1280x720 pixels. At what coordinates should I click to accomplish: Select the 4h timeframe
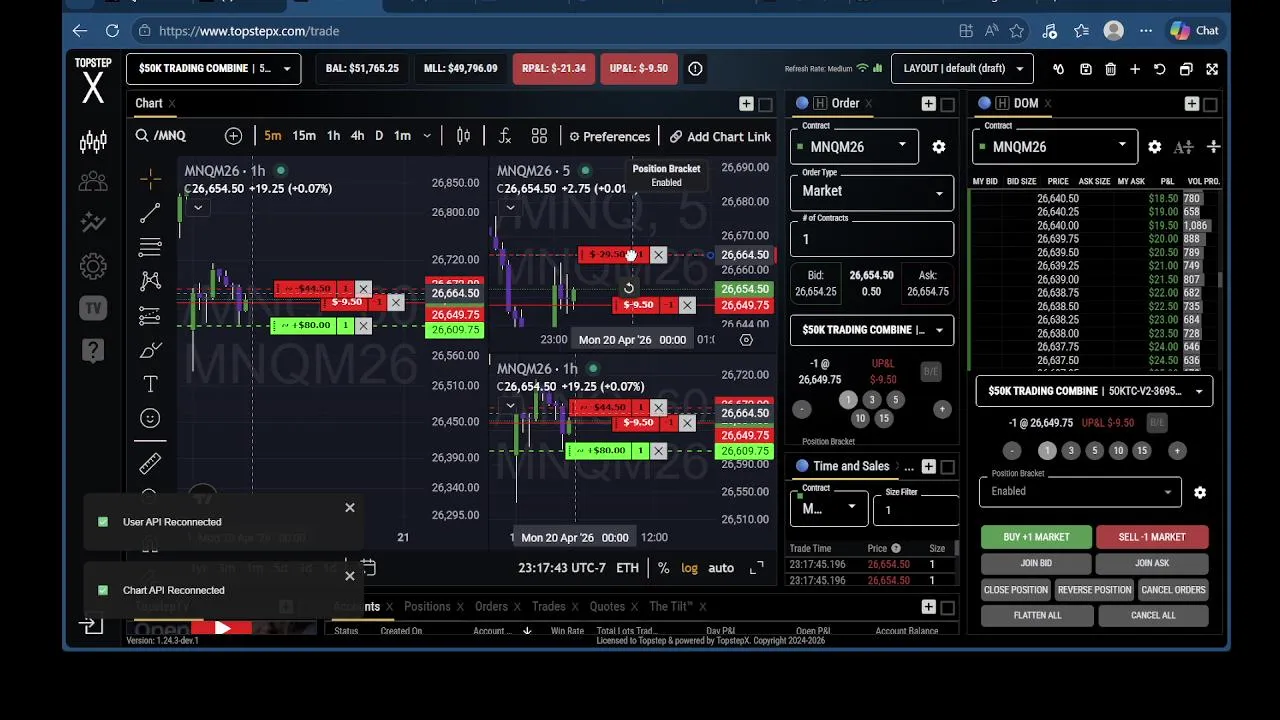(x=357, y=136)
